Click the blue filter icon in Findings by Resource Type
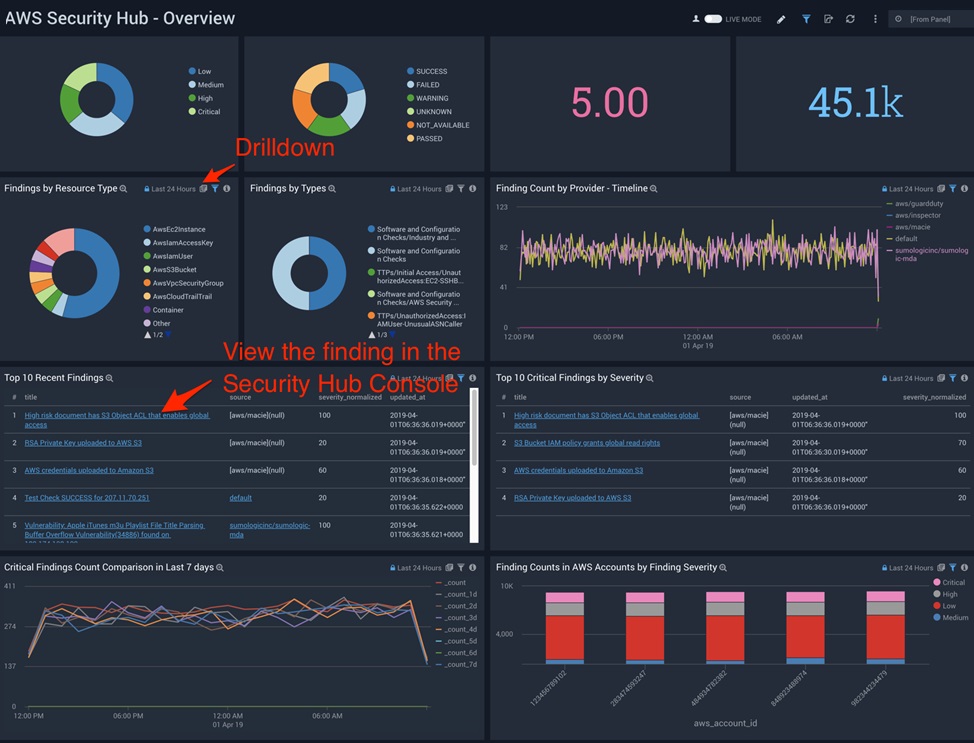Screen dimensions: 974x743 point(215,189)
